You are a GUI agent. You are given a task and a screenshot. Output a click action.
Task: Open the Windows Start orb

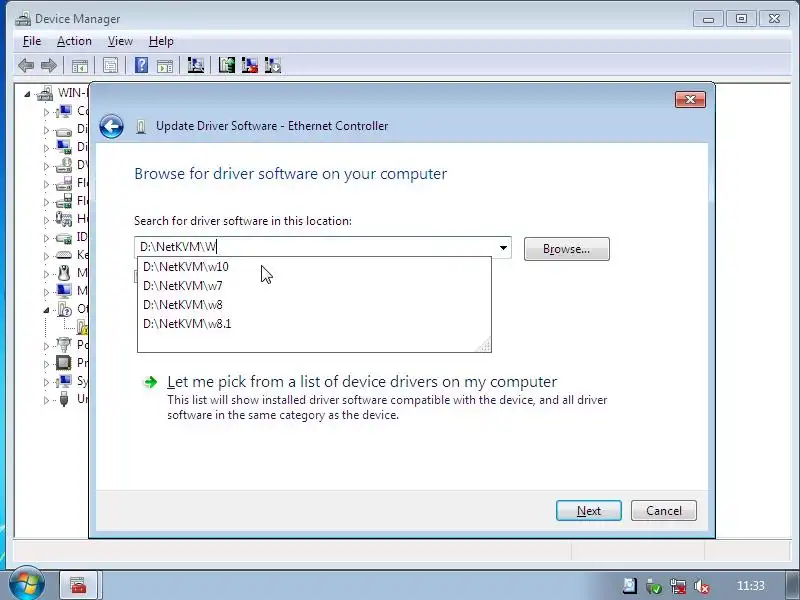(x=27, y=584)
